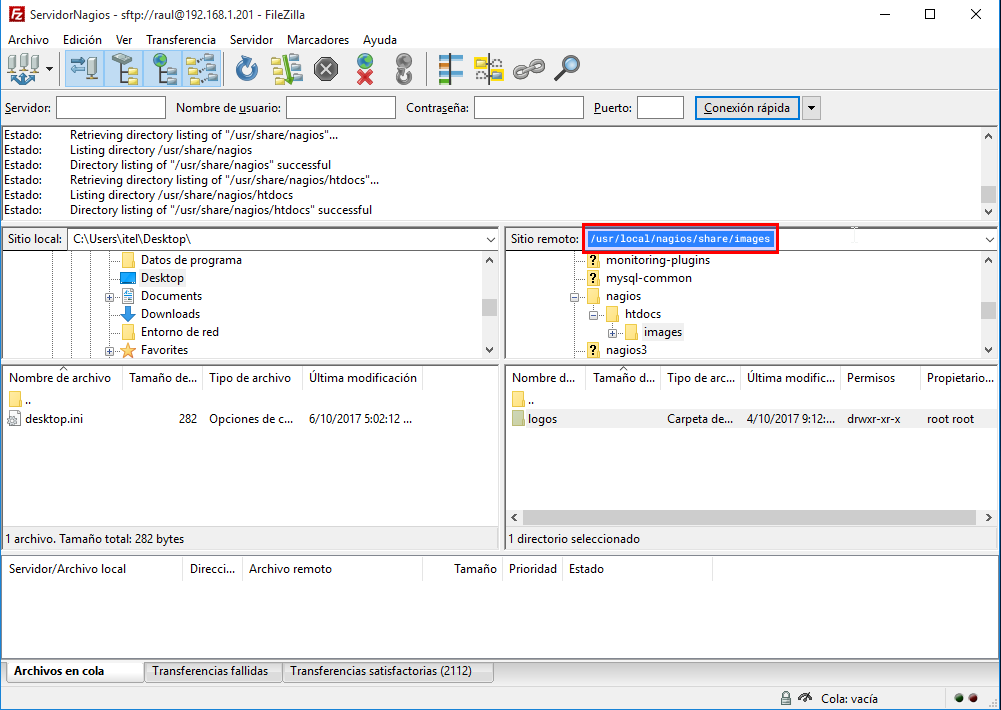Select monitoring-plugins in remote tree
Screen dimensions: 1001x710
(658, 260)
